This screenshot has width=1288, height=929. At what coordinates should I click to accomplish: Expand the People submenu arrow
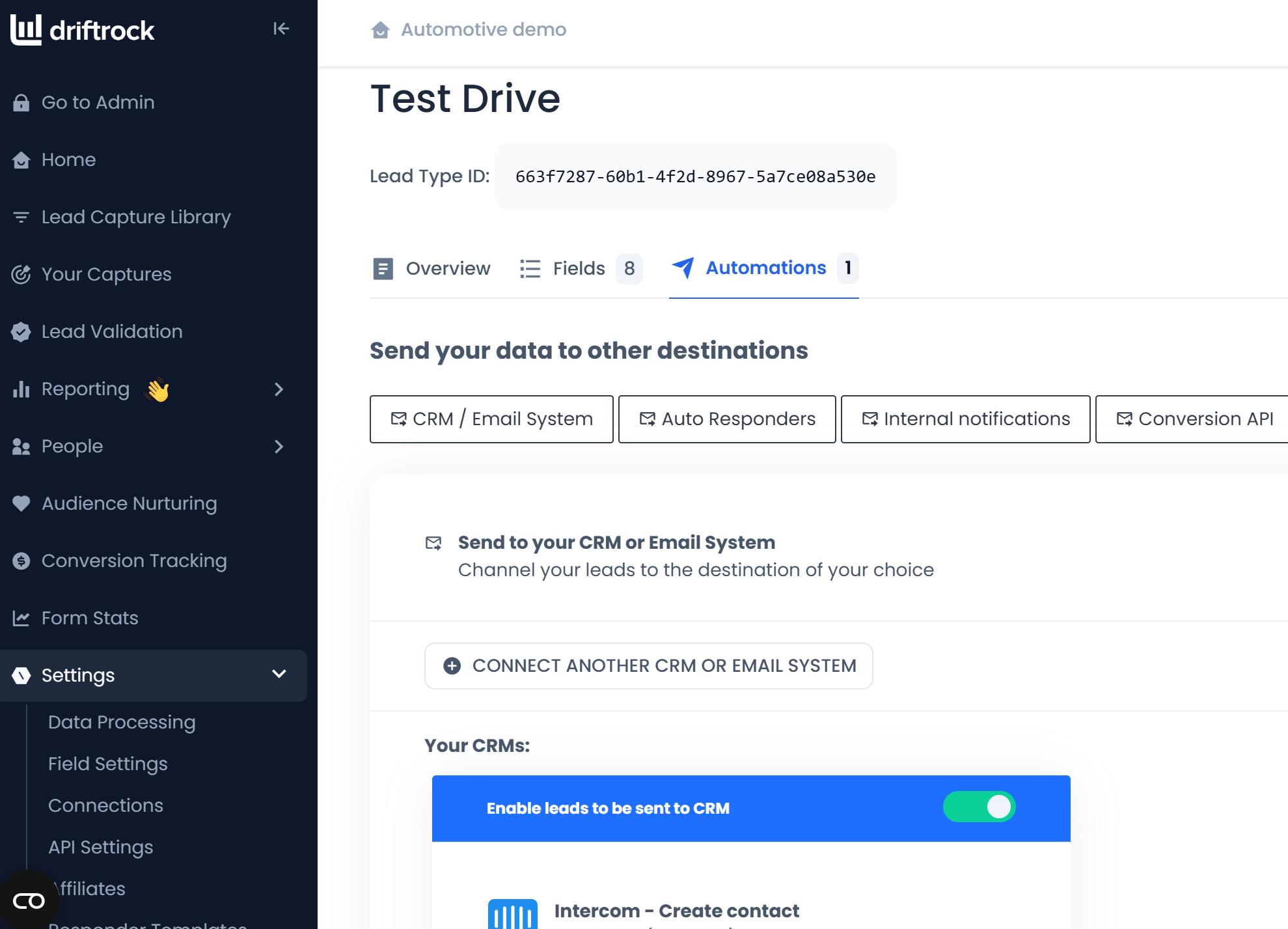click(279, 447)
